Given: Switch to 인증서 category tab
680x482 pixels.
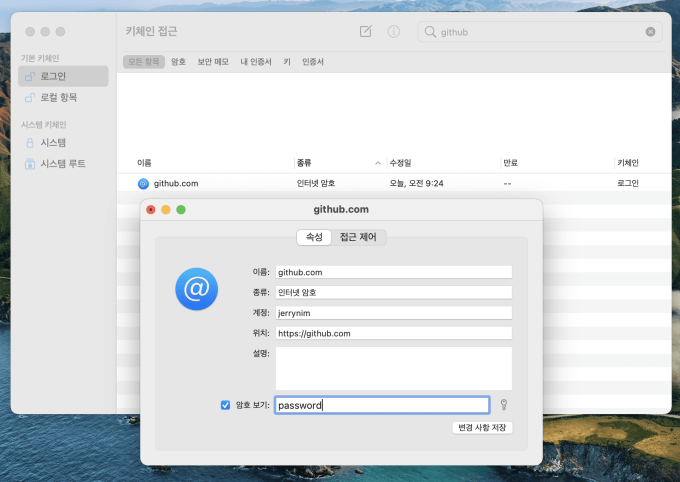Looking at the screenshot, I should tap(313, 62).
